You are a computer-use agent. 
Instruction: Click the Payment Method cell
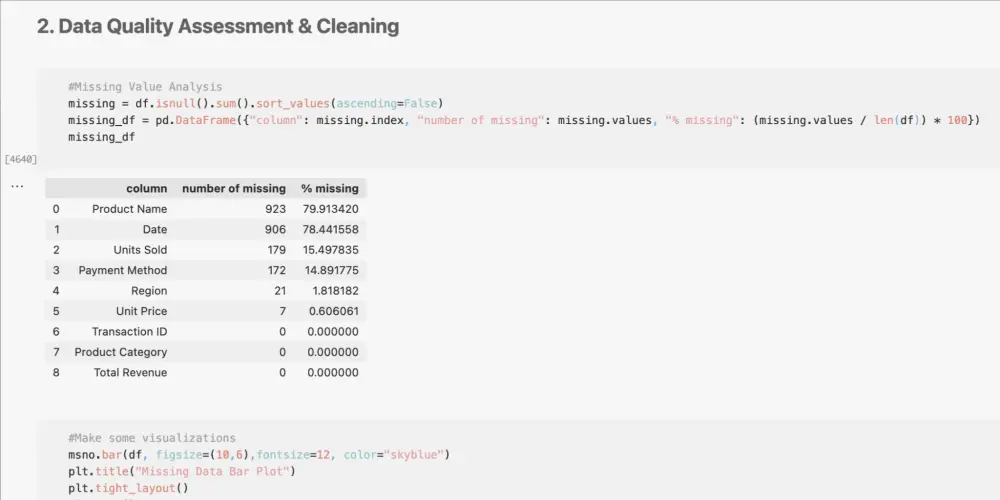pyautogui.click(x=122, y=270)
